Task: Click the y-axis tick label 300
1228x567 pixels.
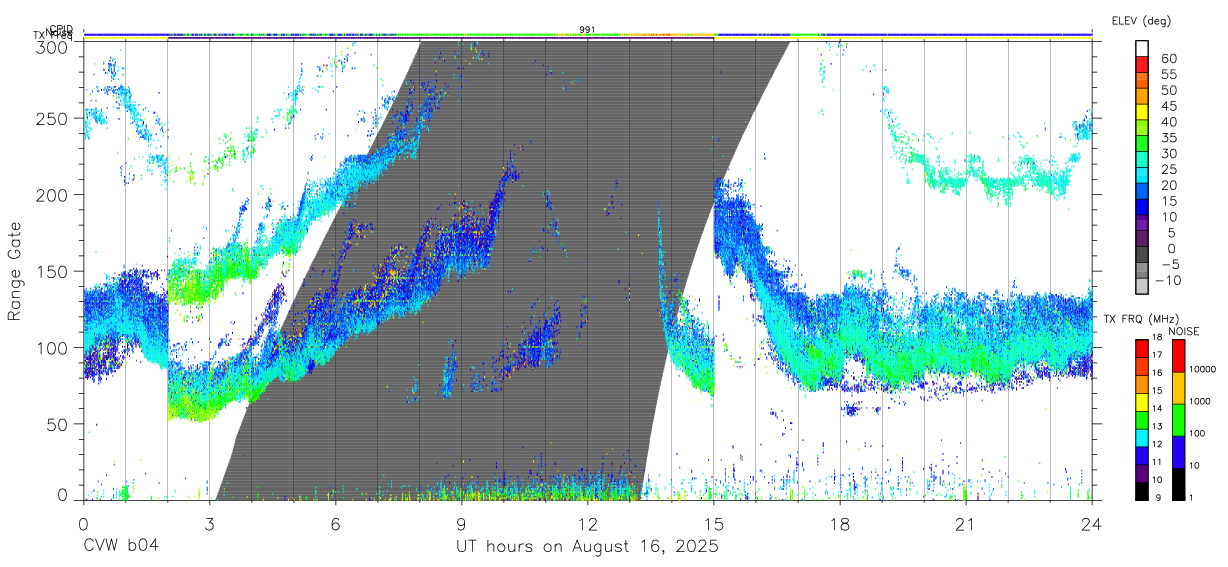Action: pyautogui.click(x=53, y=48)
